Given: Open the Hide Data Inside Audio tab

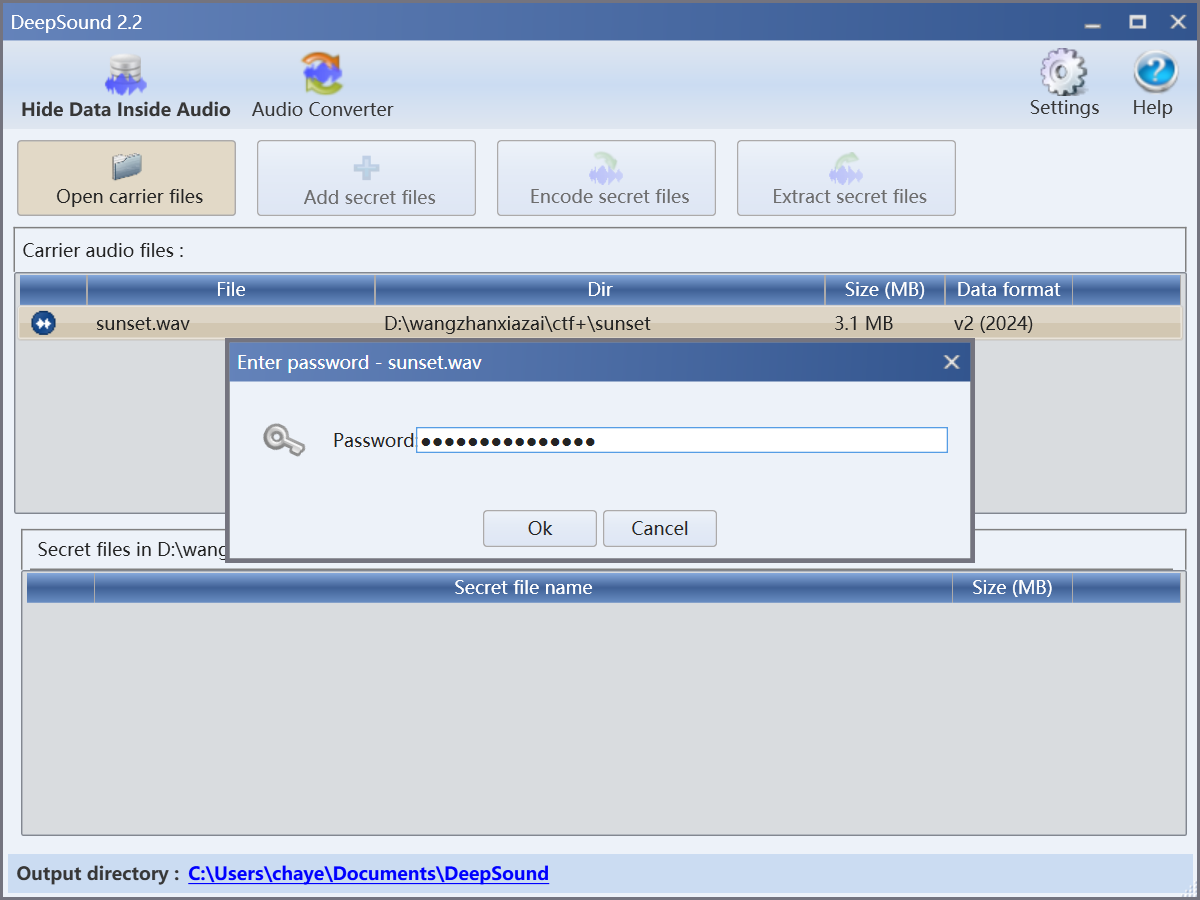Looking at the screenshot, I should coord(126,88).
